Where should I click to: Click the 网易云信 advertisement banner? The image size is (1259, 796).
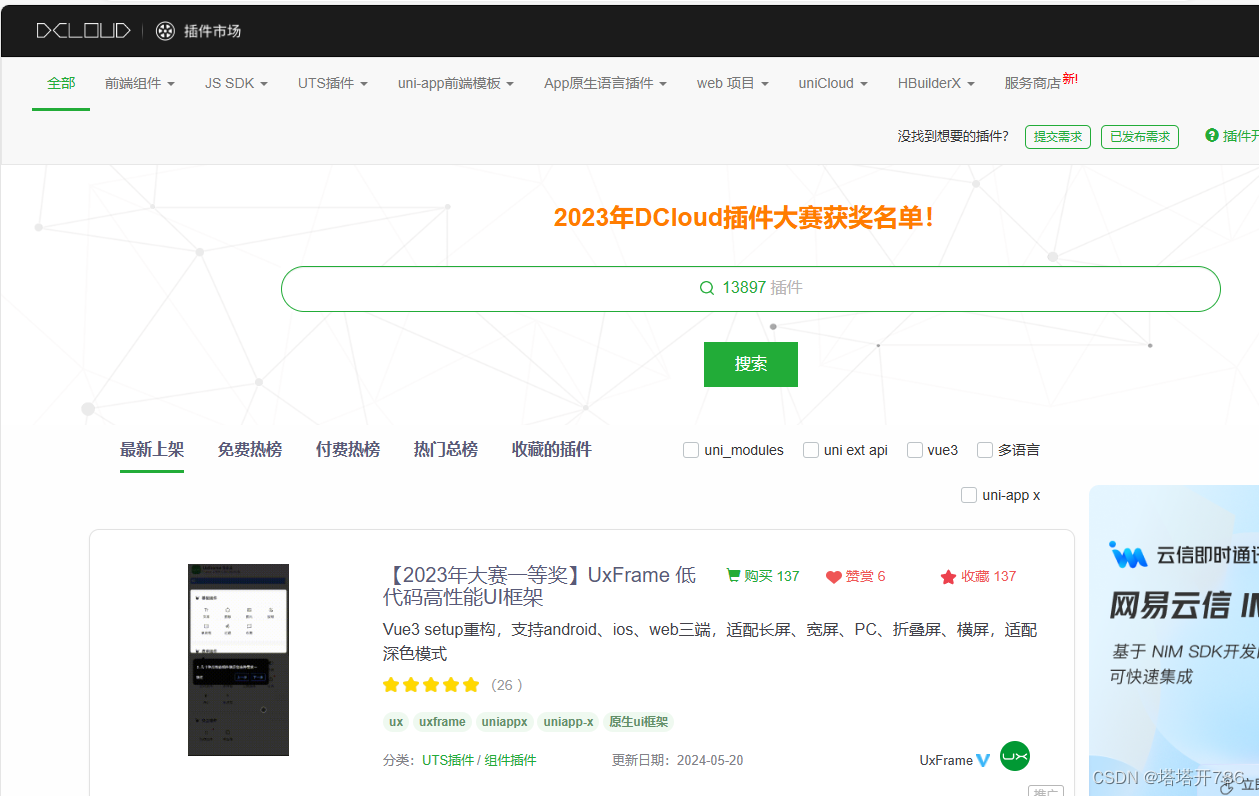[1174, 640]
